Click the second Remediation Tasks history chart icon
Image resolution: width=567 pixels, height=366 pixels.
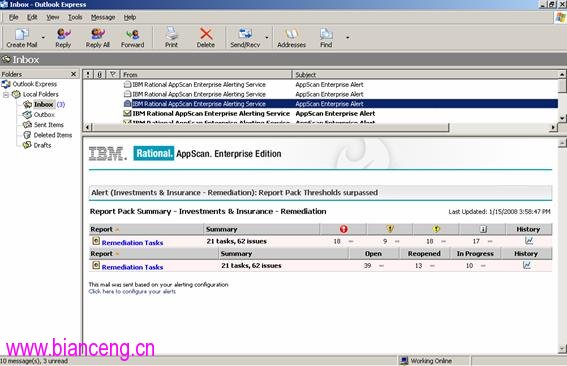point(527,265)
